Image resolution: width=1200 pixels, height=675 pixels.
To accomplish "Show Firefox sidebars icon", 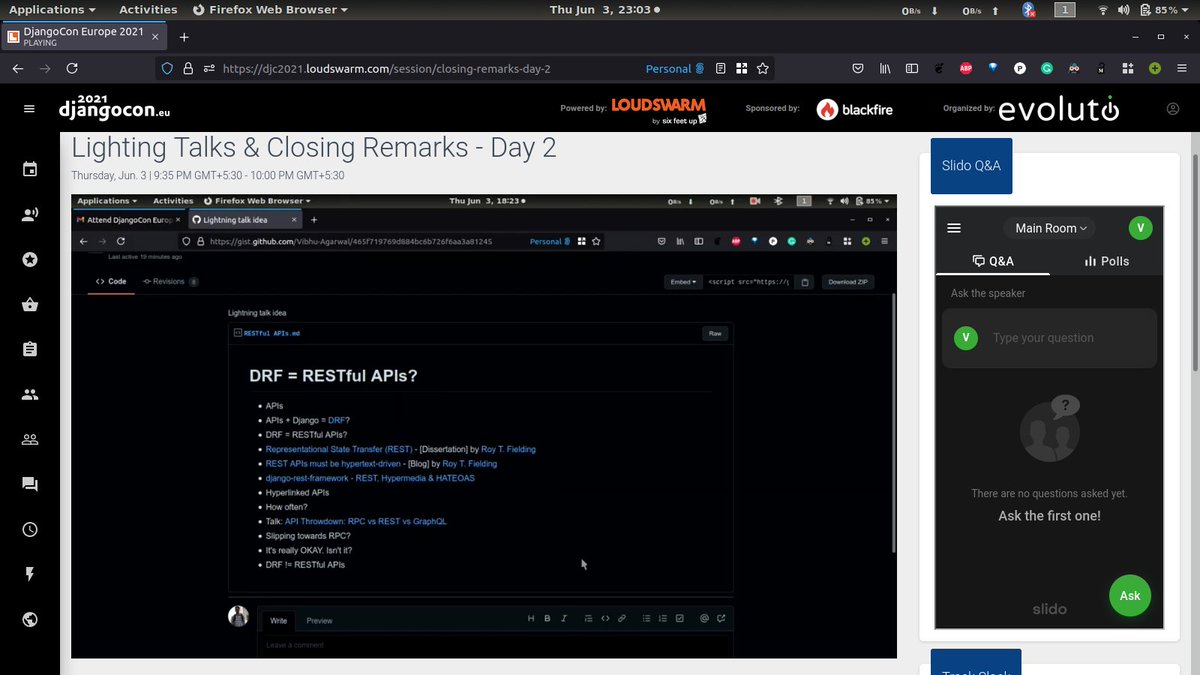I will pyautogui.click(x=912, y=69).
